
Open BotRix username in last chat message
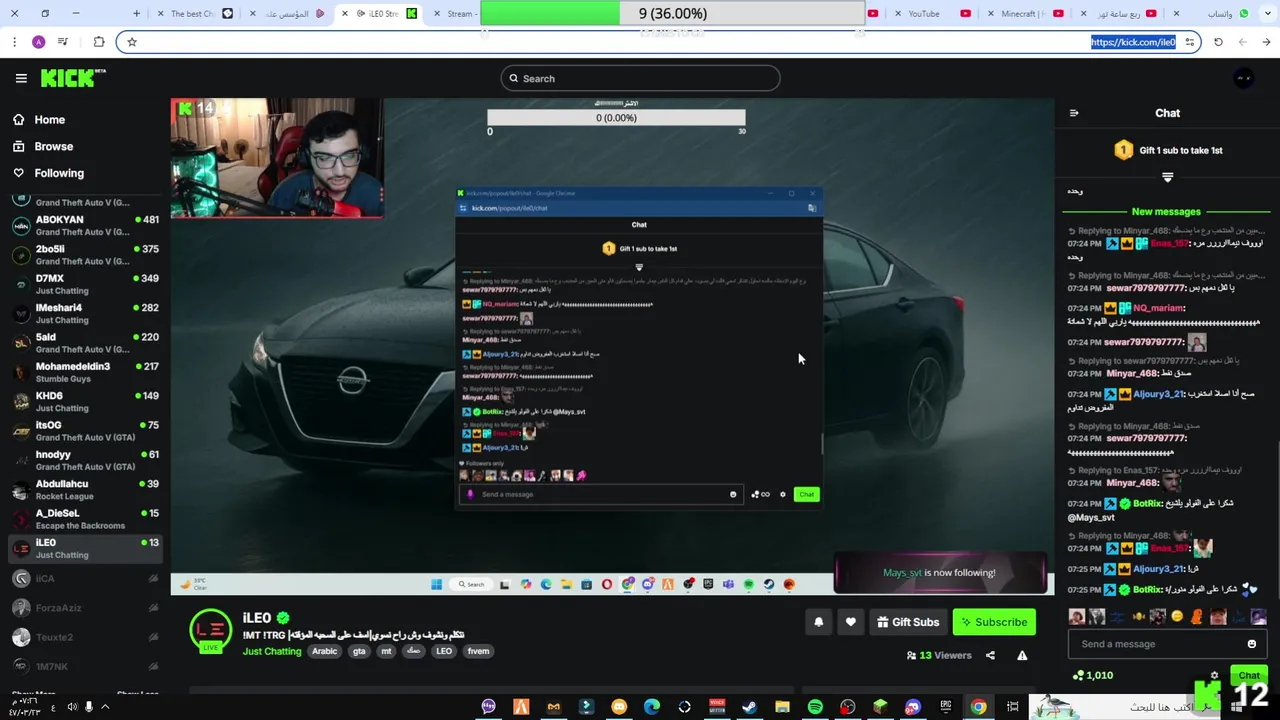tap(1147, 589)
